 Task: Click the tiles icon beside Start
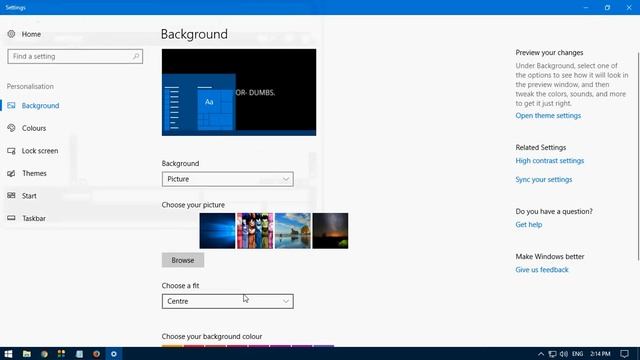click(11, 196)
